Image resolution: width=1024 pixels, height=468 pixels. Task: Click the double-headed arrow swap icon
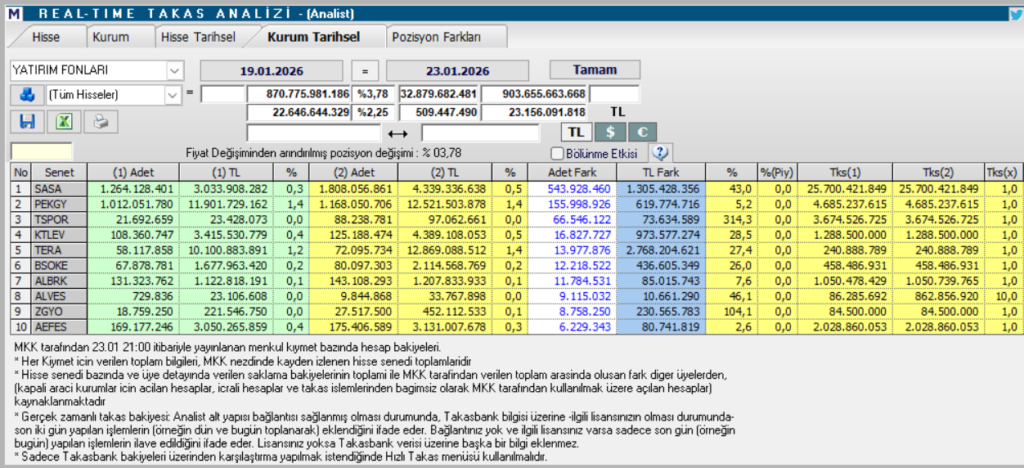click(x=398, y=133)
